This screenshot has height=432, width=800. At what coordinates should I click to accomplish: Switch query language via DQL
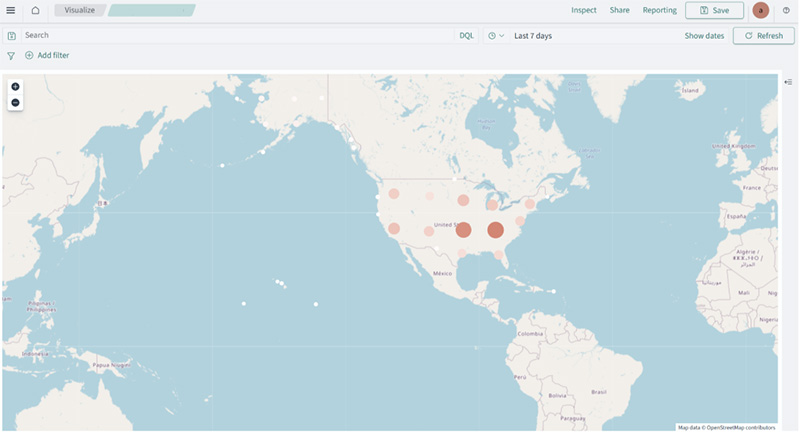(x=466, y=36)
